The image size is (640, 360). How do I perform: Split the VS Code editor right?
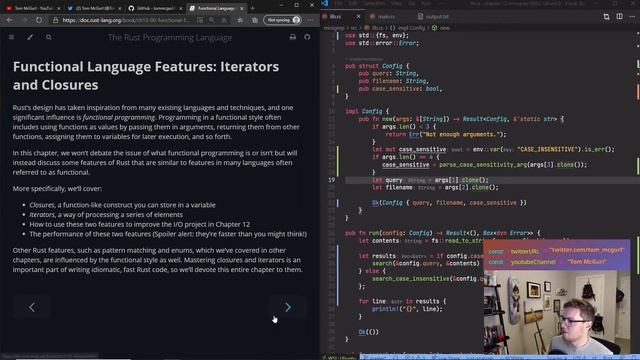click(x=620, y=17)
